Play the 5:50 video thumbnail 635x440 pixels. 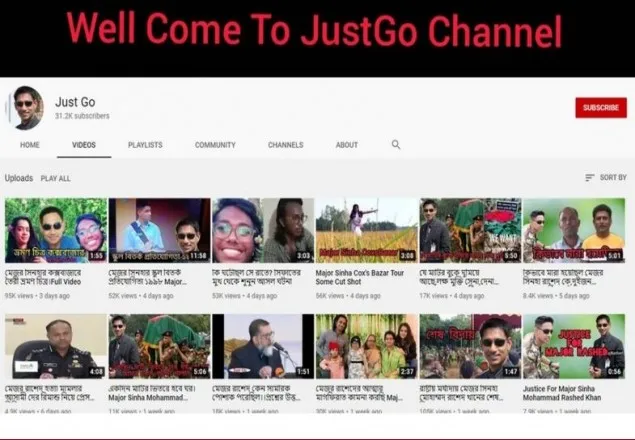point(471,231)
